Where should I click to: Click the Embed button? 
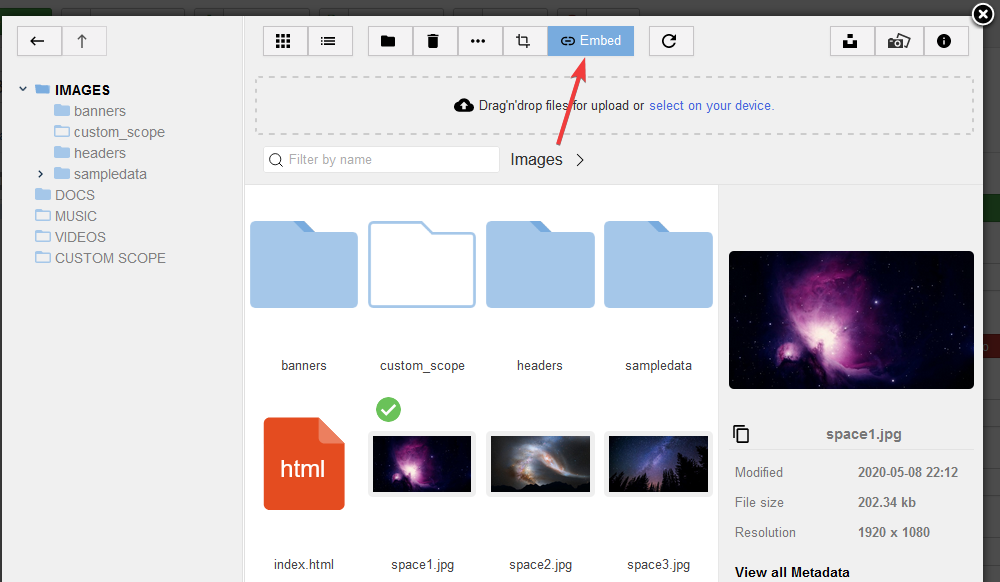[x=590, y=41]
